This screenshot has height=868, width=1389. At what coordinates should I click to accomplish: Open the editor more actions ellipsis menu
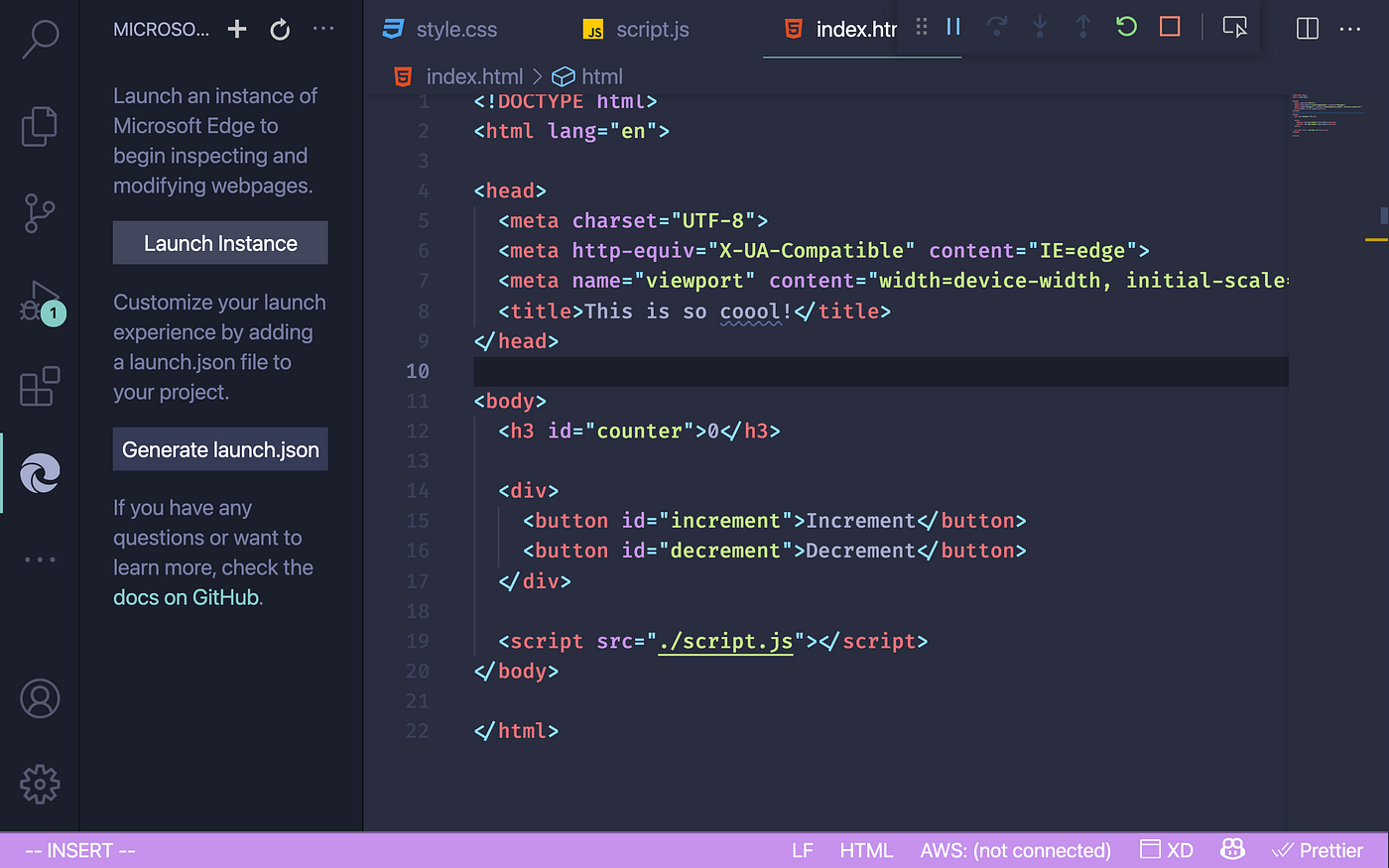click(1350, 29)
